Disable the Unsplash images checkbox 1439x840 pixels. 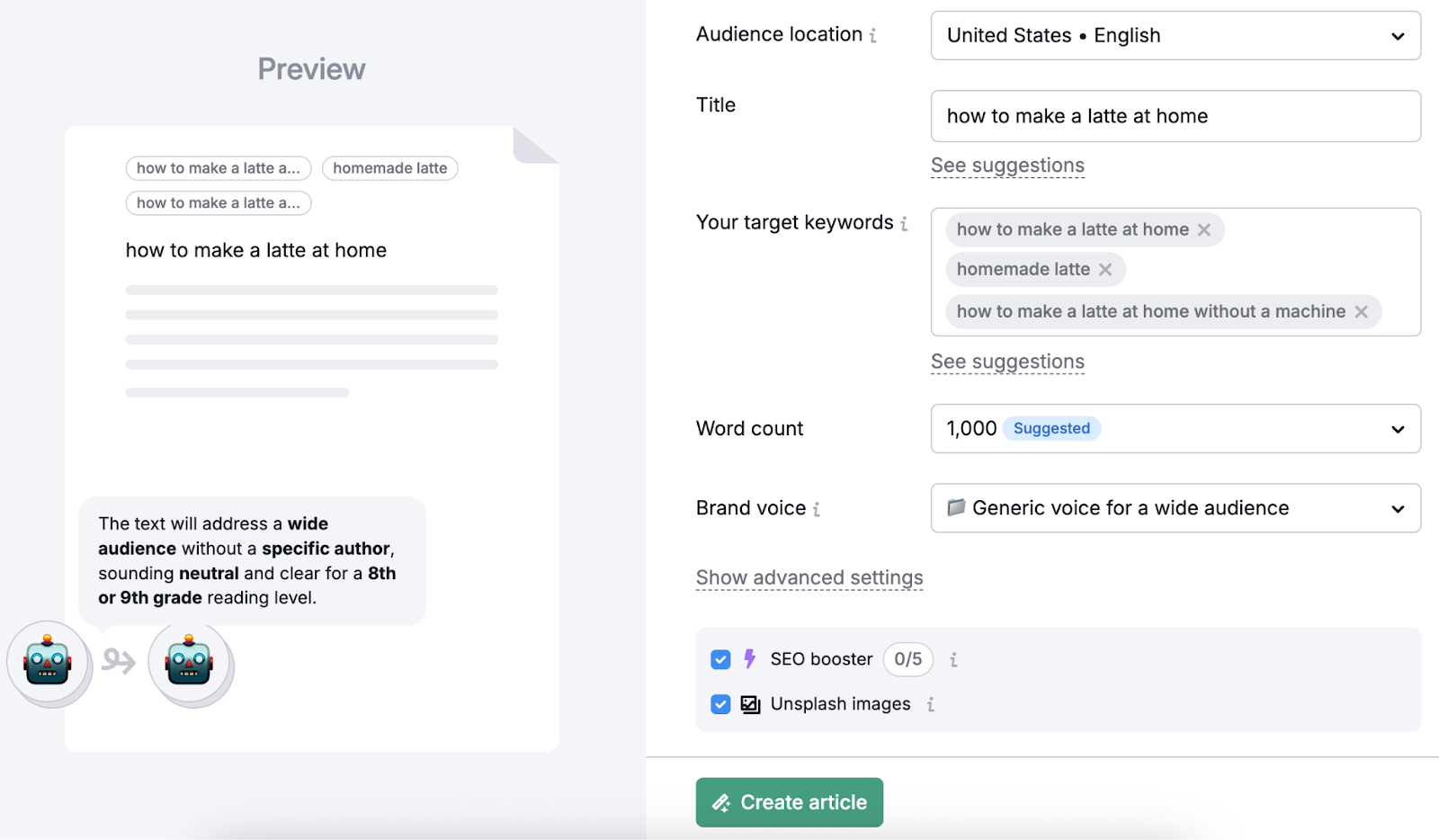720,704
